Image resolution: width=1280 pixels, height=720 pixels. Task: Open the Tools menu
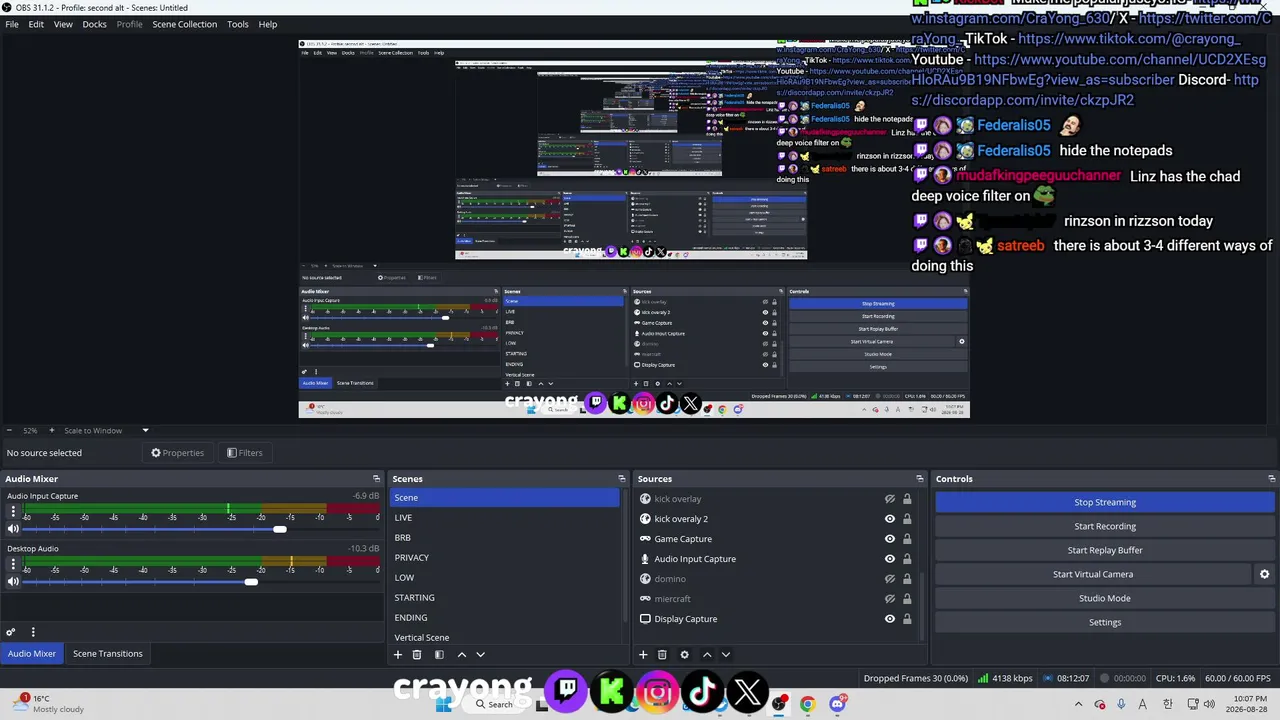238,24
